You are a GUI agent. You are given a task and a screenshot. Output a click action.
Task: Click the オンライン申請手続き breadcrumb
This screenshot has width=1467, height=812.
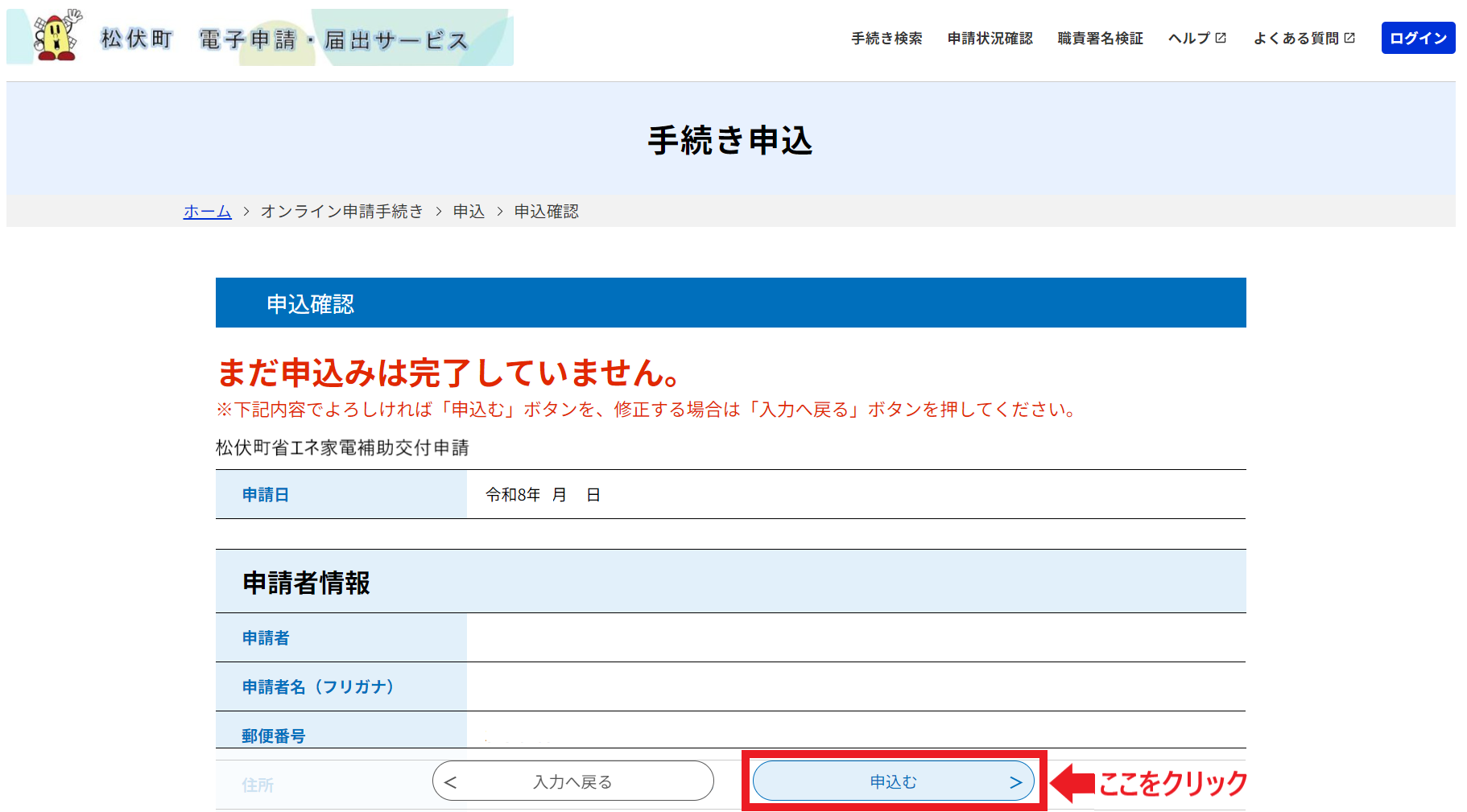coord(341,211)
